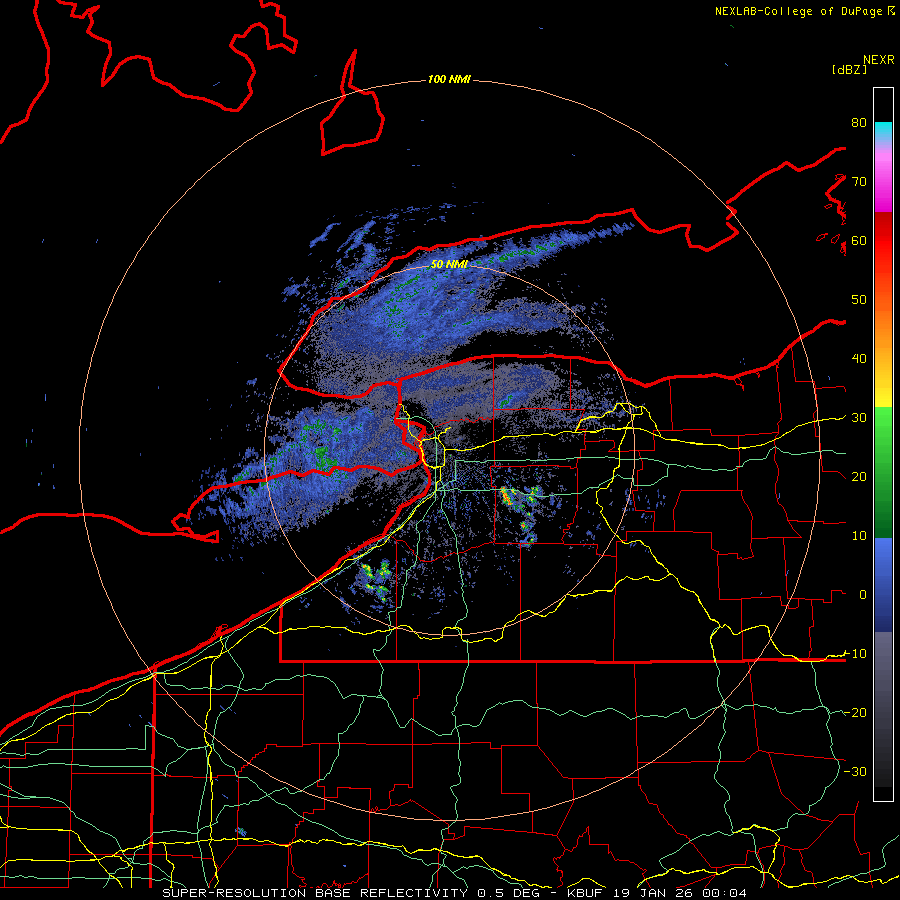Viewport: 900px width, 900px height.
Task: Click the -20 dBZ scale value
Action: click(x=855, y=712)
